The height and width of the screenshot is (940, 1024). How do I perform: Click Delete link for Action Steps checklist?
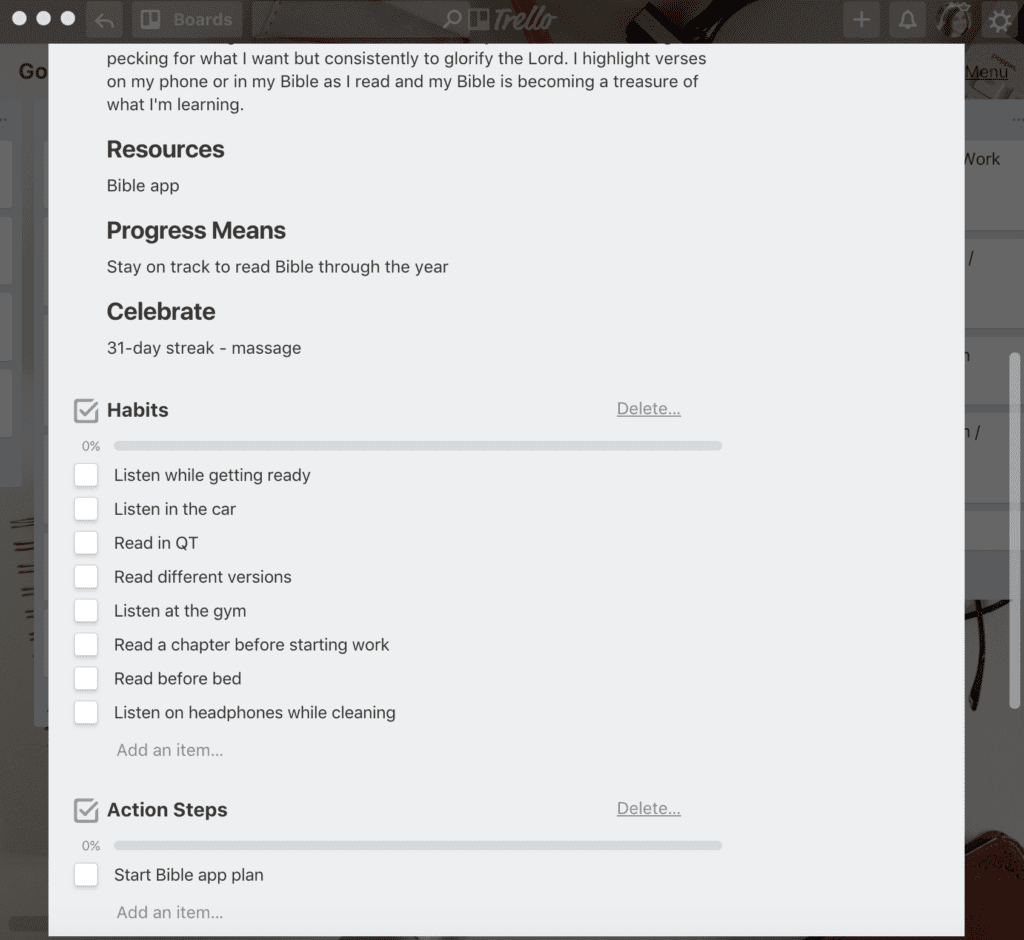click(648, 809)
